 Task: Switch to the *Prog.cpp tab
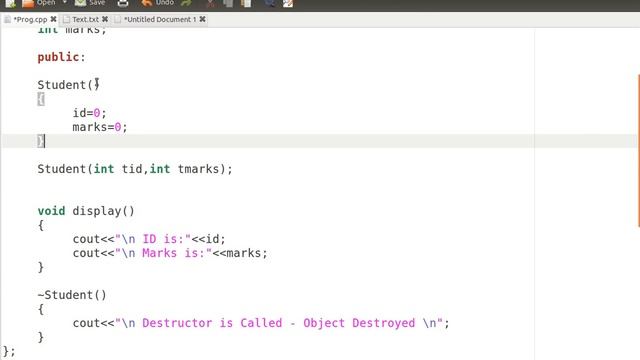click(30, 19)
